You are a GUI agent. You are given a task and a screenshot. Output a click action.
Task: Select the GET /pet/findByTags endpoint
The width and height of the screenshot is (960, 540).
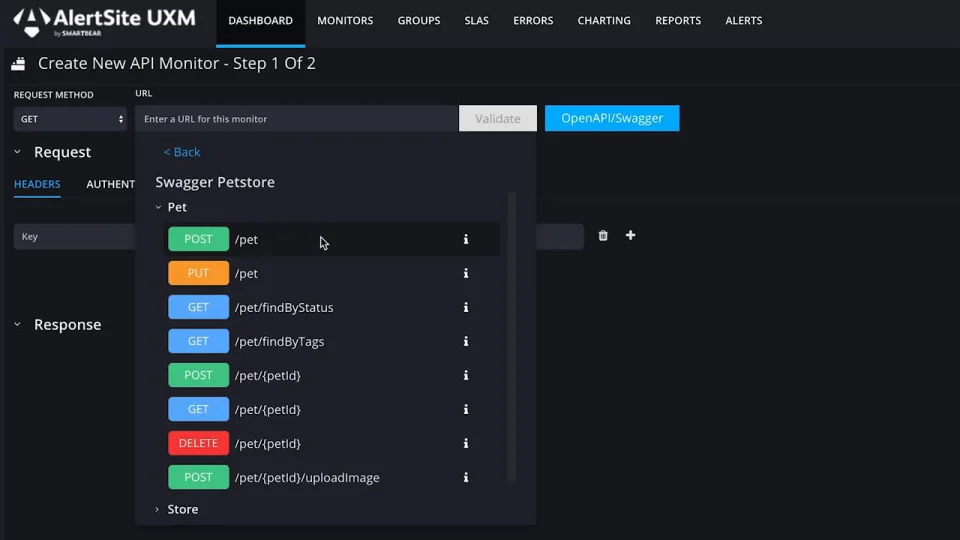pos(334,341)
